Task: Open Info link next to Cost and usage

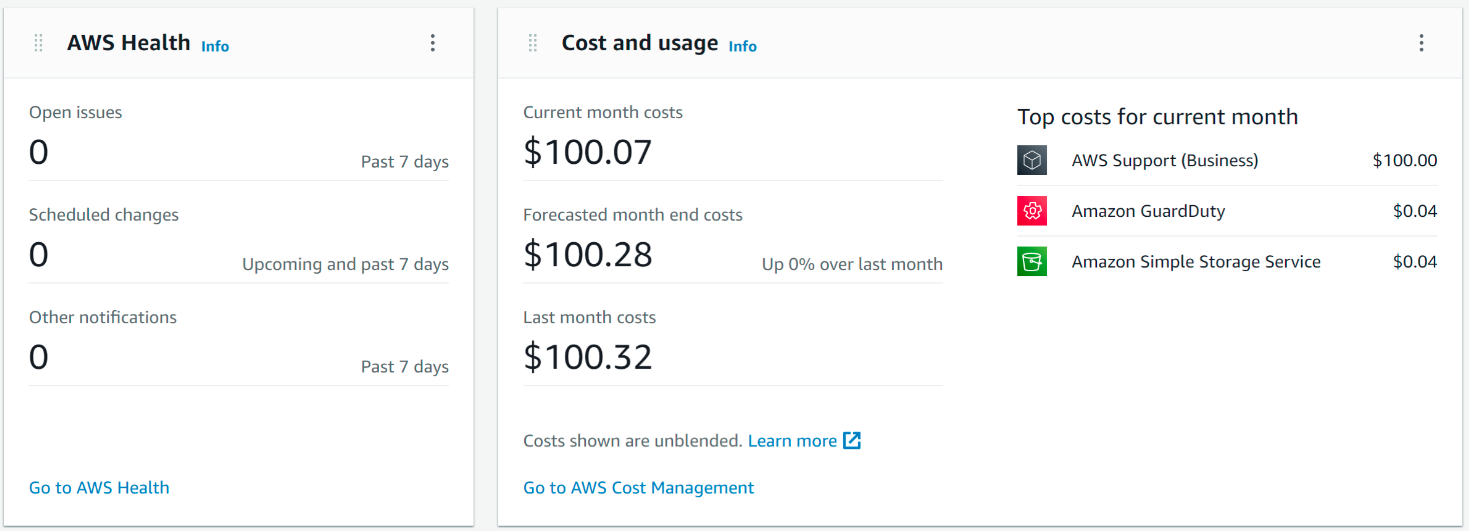Action: 742,46
